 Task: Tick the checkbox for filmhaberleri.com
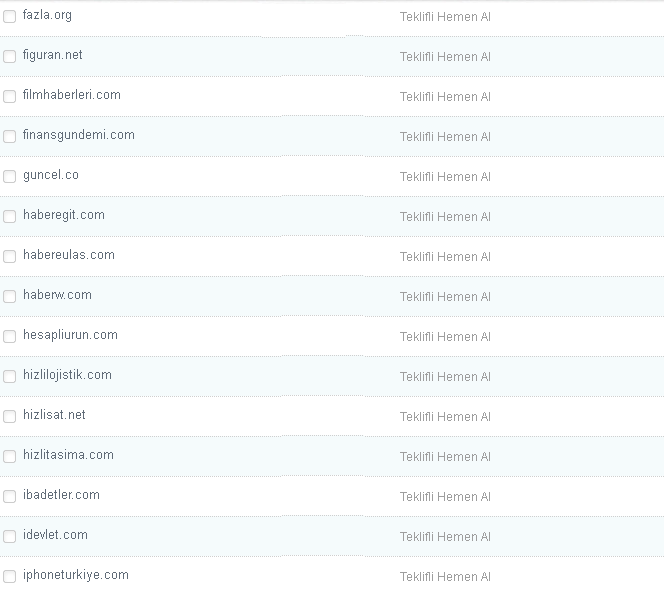point(10,97)
